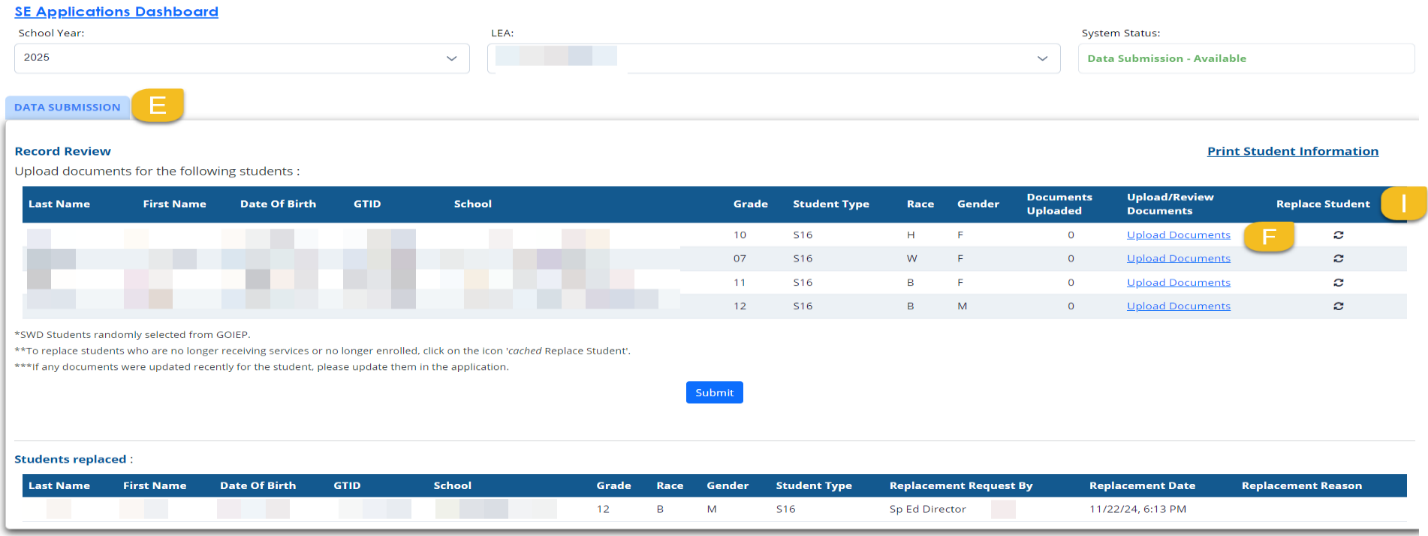This screenshot has height=536, width=1428.
Task: Switch to the Data Submission tab
Action: (67, 107)
